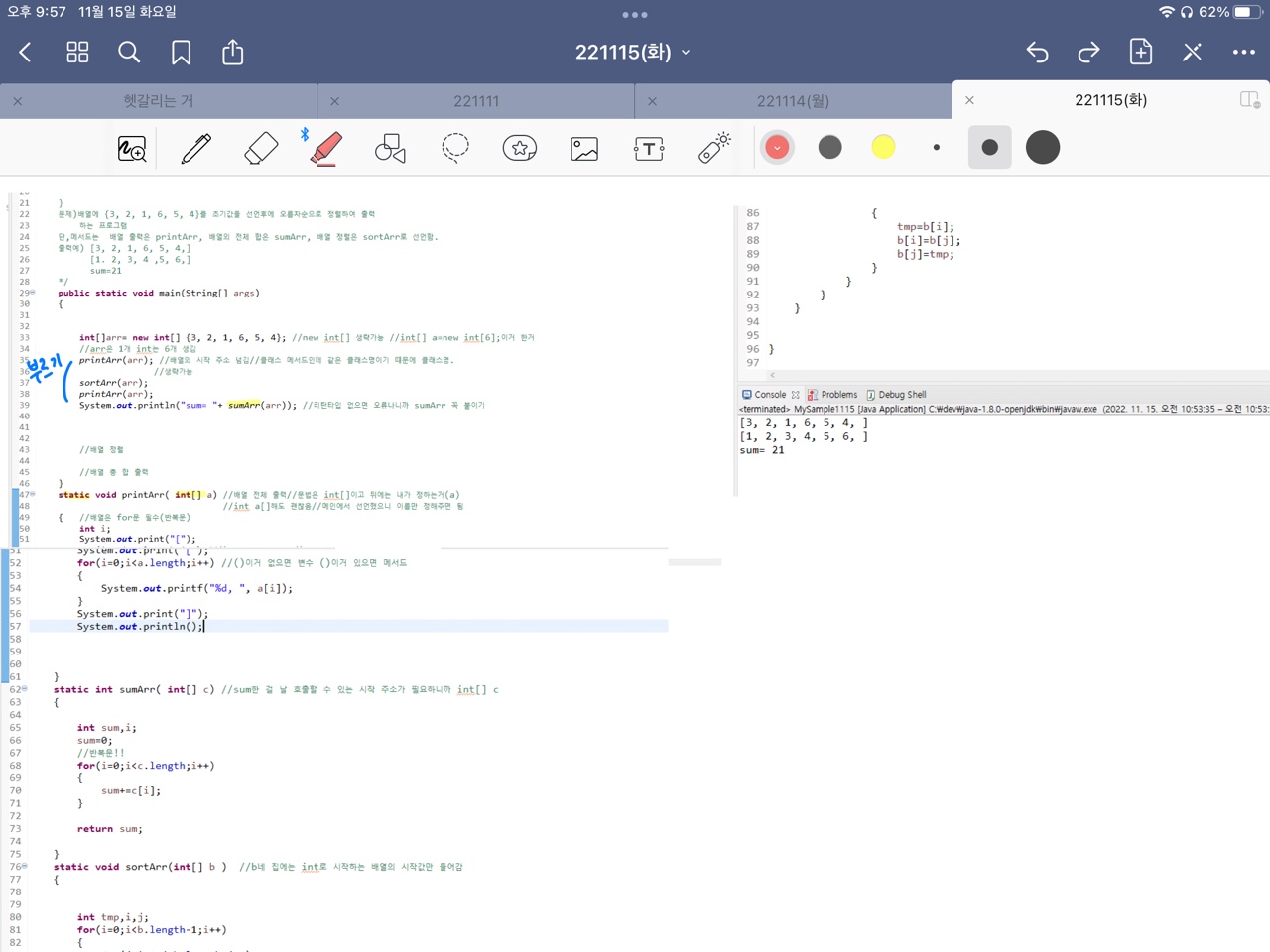This screenshot has width=1270, height=952.
Task: Select the Highlighter tool
Action: point(325,148)
